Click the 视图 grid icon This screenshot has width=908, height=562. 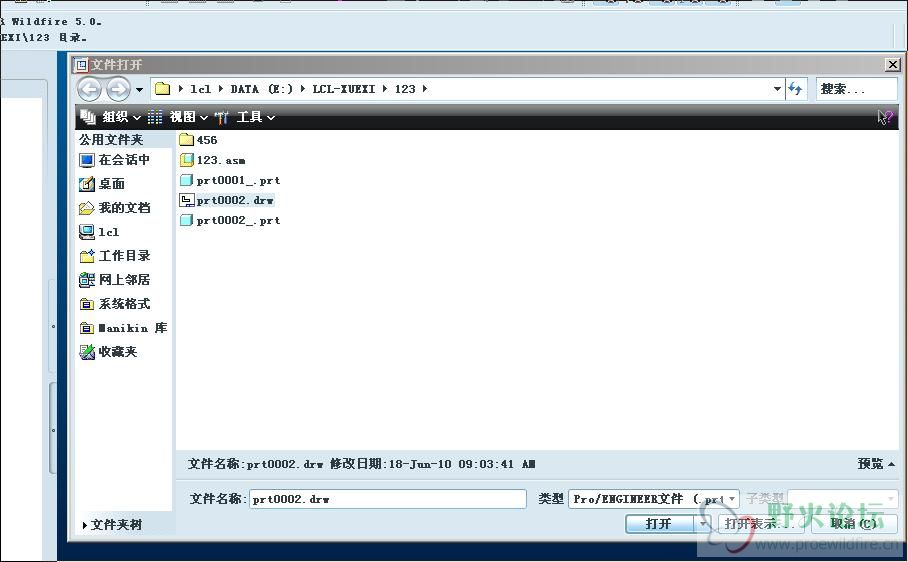pos(155,117)
